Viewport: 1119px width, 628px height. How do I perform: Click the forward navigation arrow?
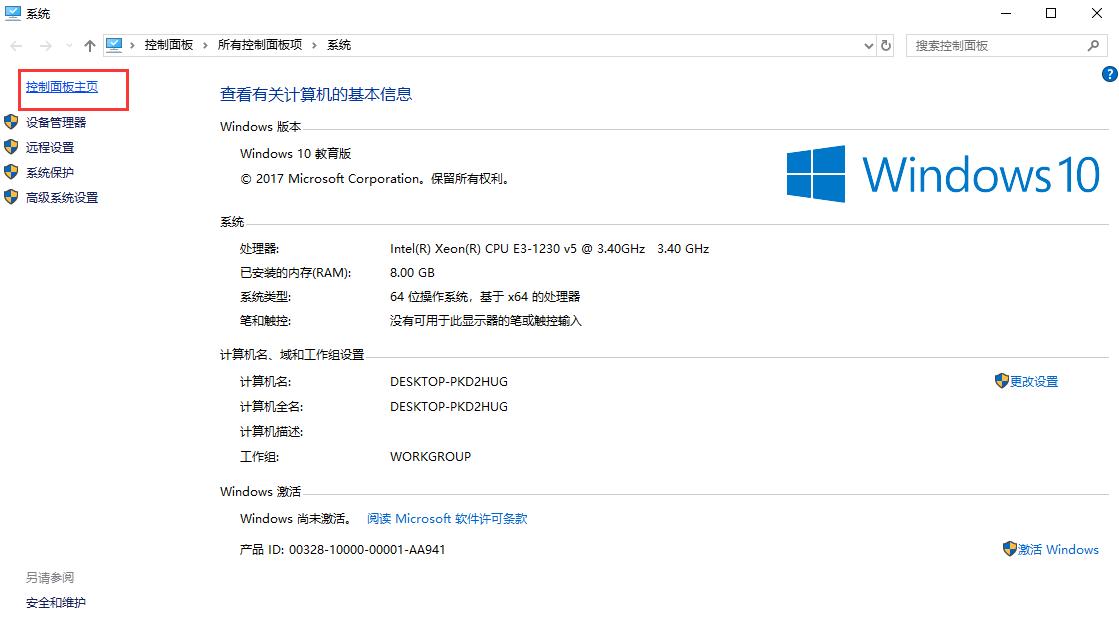(x=46, y=46)
